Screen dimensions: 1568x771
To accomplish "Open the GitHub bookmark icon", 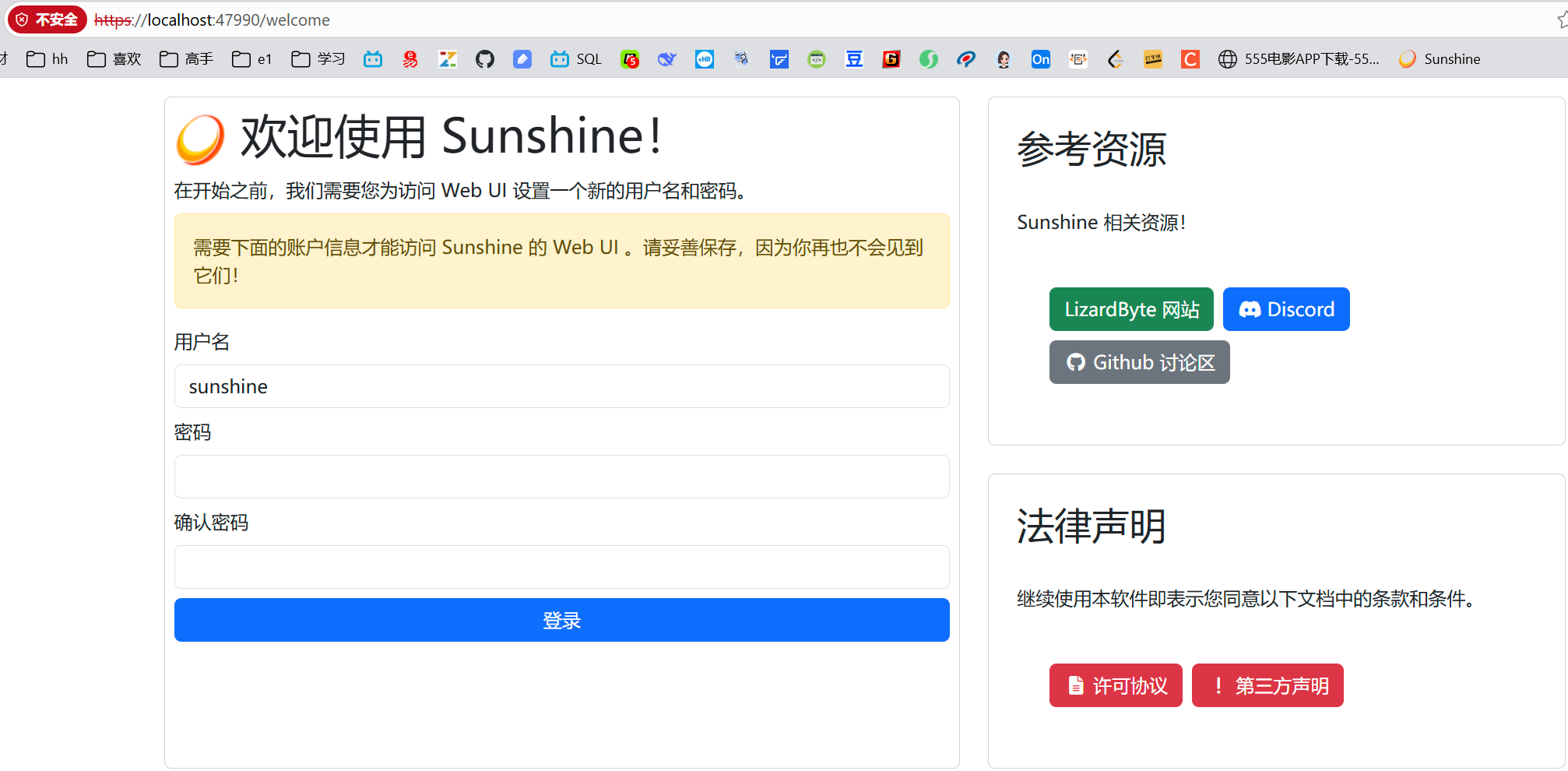I will click(x=484, y=58).
